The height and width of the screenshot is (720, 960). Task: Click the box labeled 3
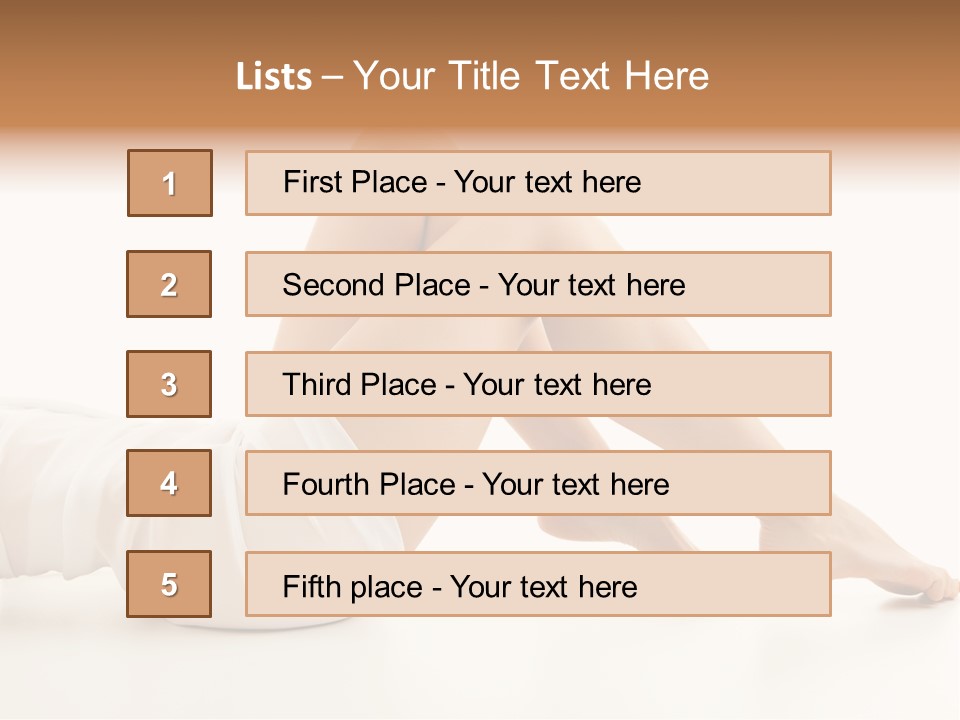pyautogui.click(x=169, y=384)
